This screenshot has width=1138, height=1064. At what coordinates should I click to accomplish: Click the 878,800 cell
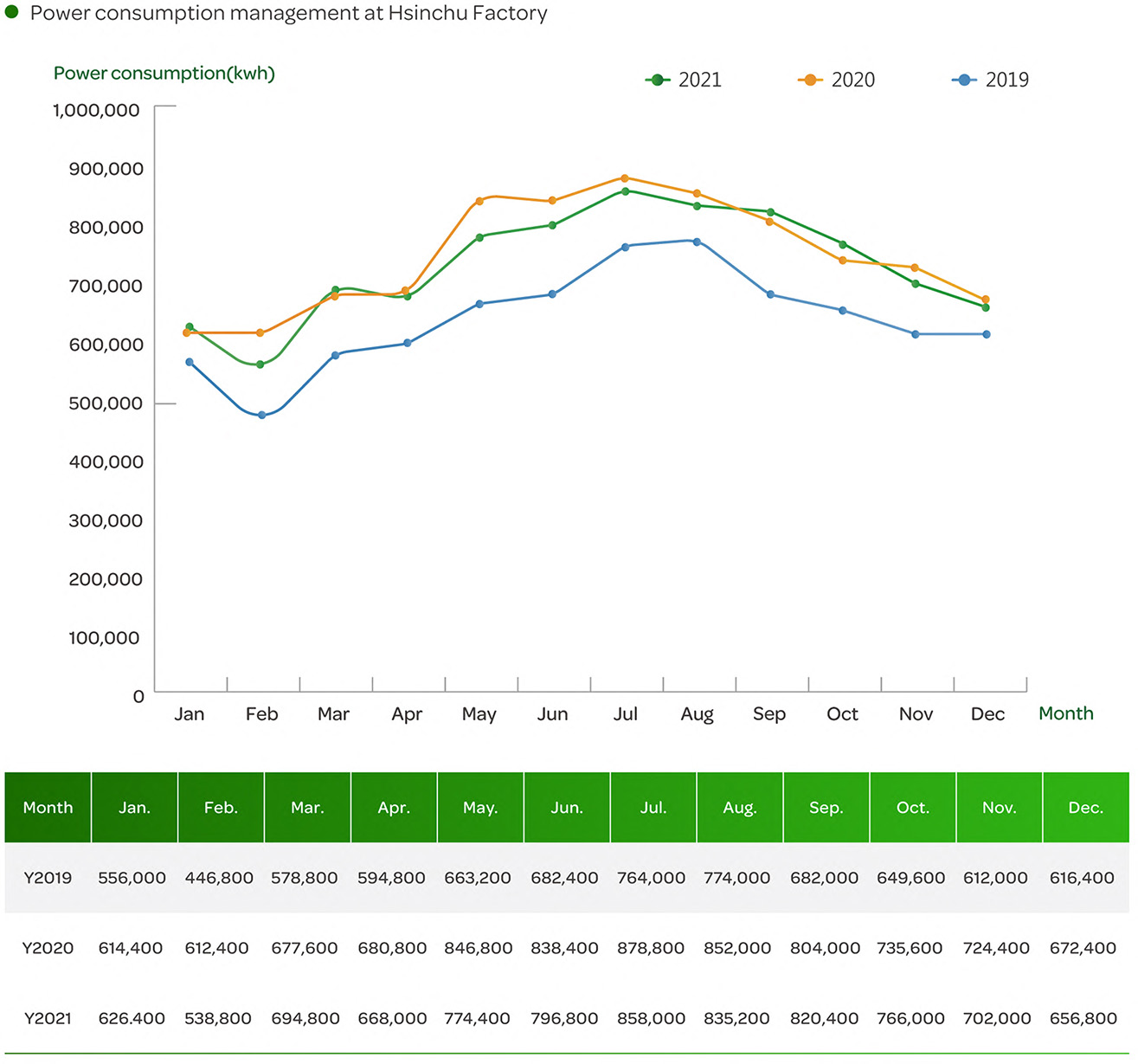click(x=651, y=948)
